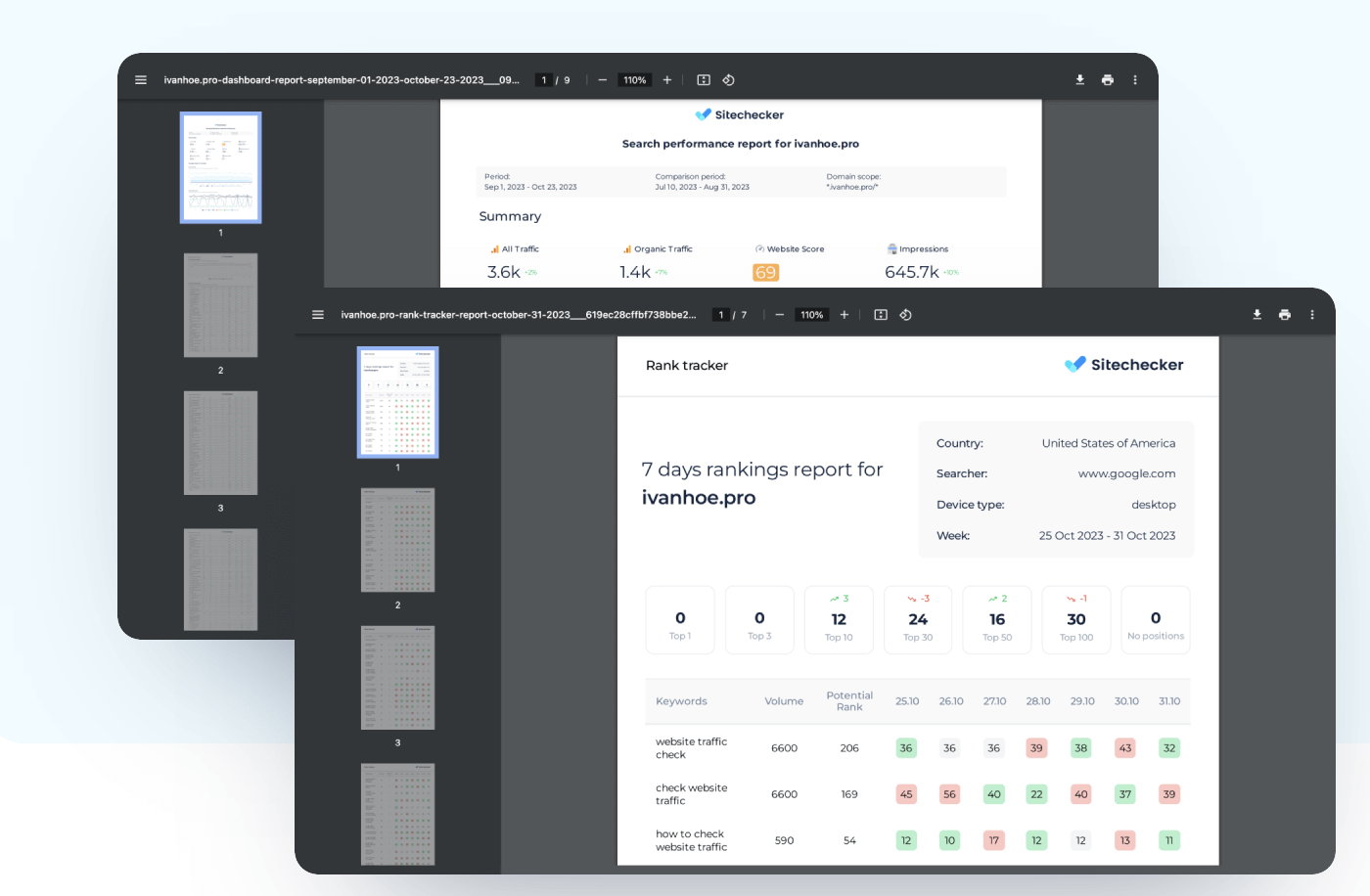This screenshot has width=1370, height=896.
Task: Click 110% zoom field in dashboard viewer
Action: click(x=635, y=80)
